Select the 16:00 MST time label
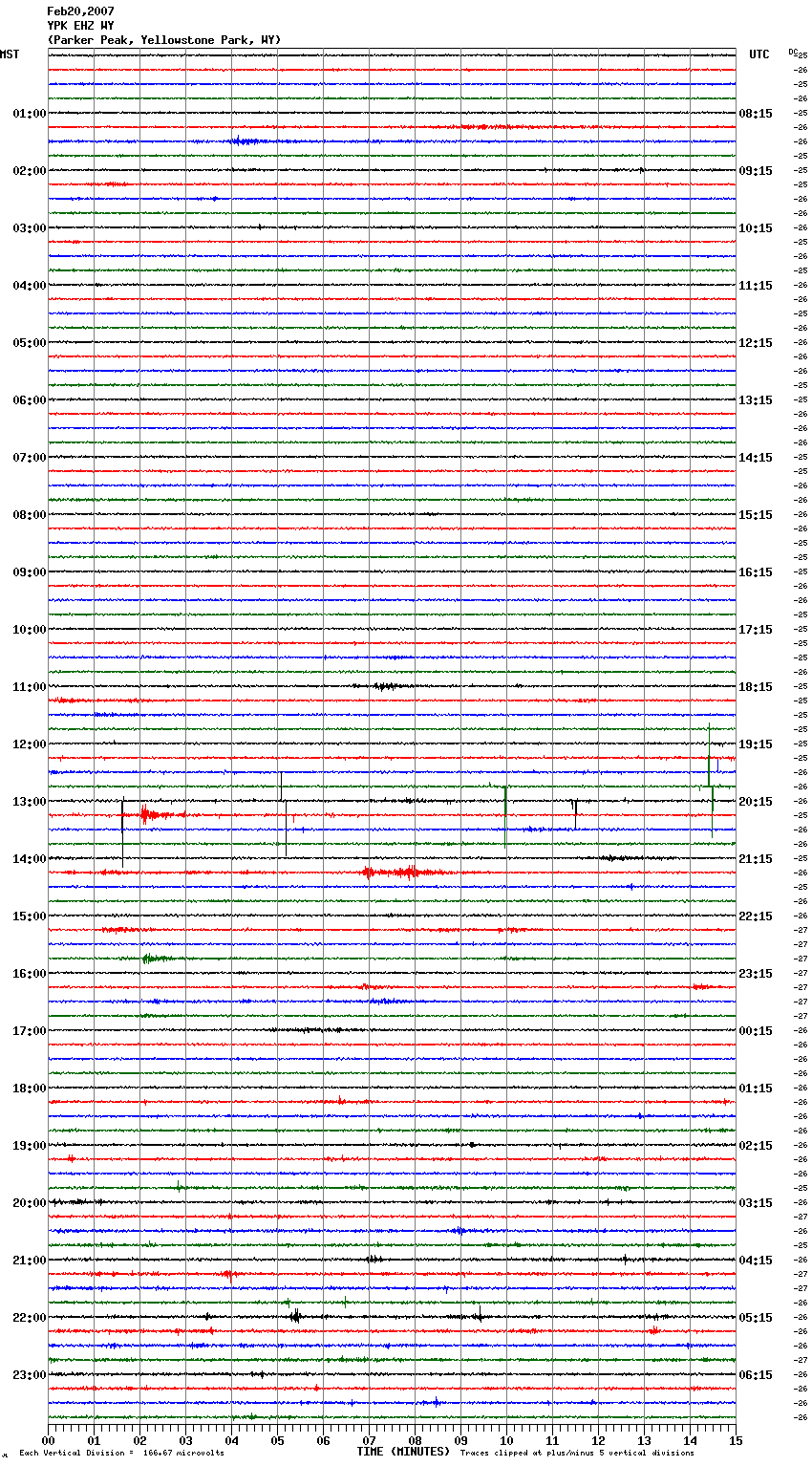The image size is (812, 1466). [x=30, y=974]
